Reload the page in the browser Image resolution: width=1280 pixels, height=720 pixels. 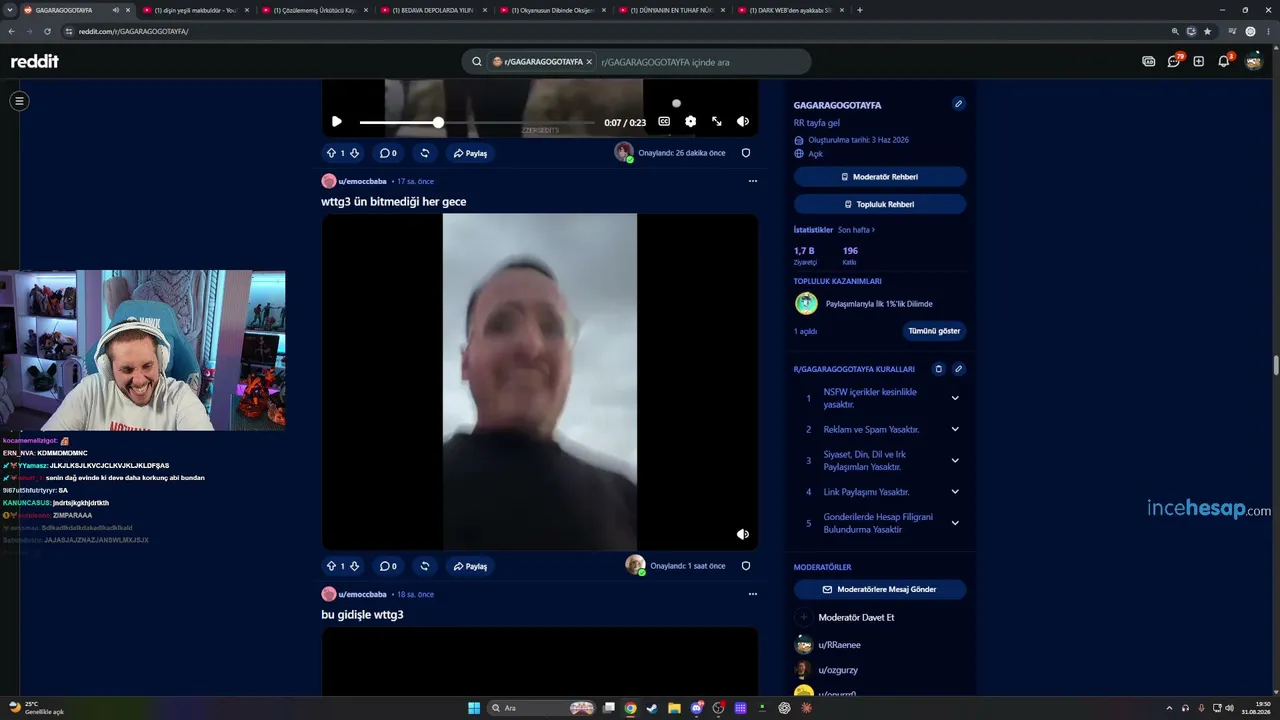coord(47,31)
